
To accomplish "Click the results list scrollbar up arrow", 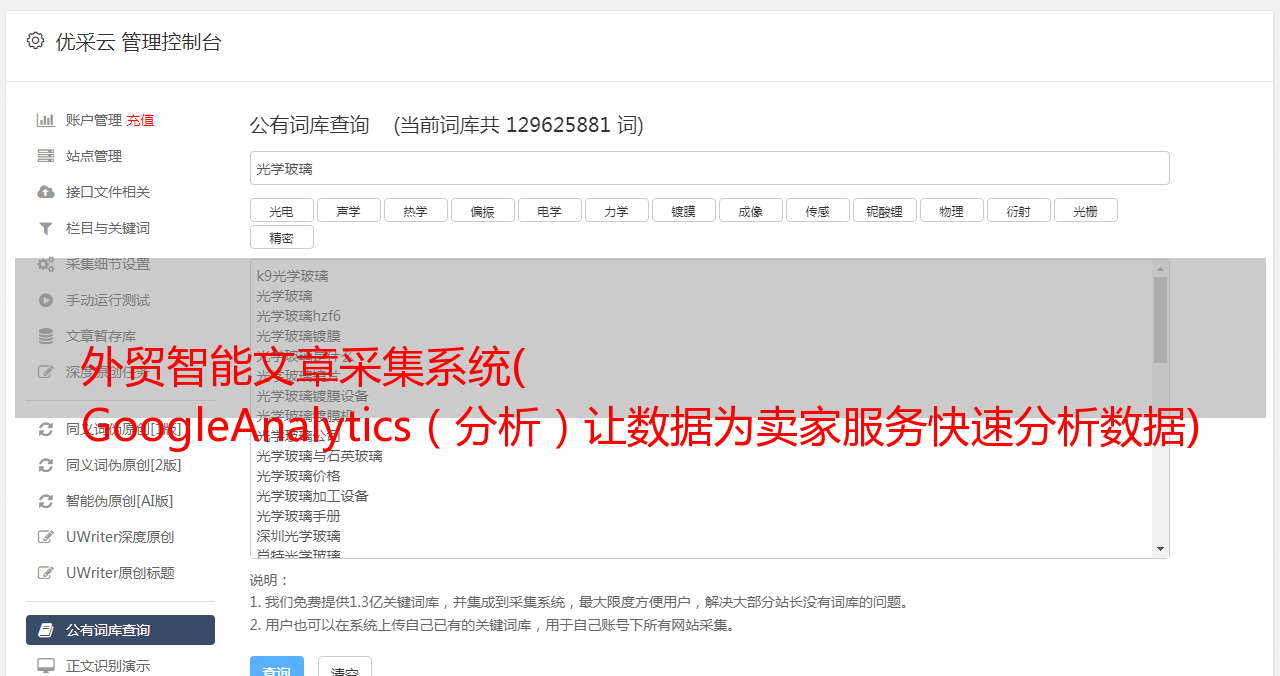I will [x=1160, y=269].
